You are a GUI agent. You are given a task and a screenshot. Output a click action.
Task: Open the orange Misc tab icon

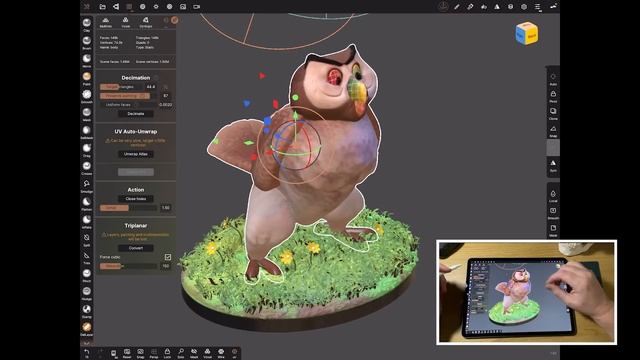tap(175, 20)
